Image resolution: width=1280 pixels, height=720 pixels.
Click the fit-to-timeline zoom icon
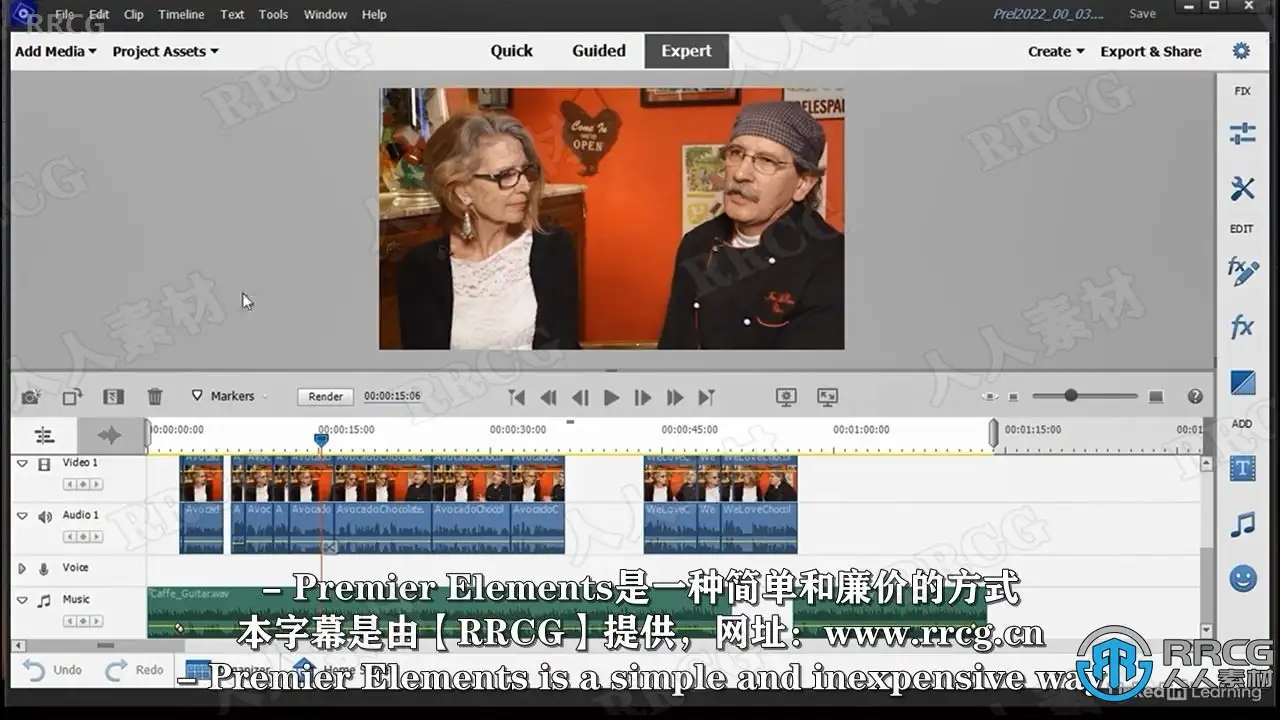[990, 397]
